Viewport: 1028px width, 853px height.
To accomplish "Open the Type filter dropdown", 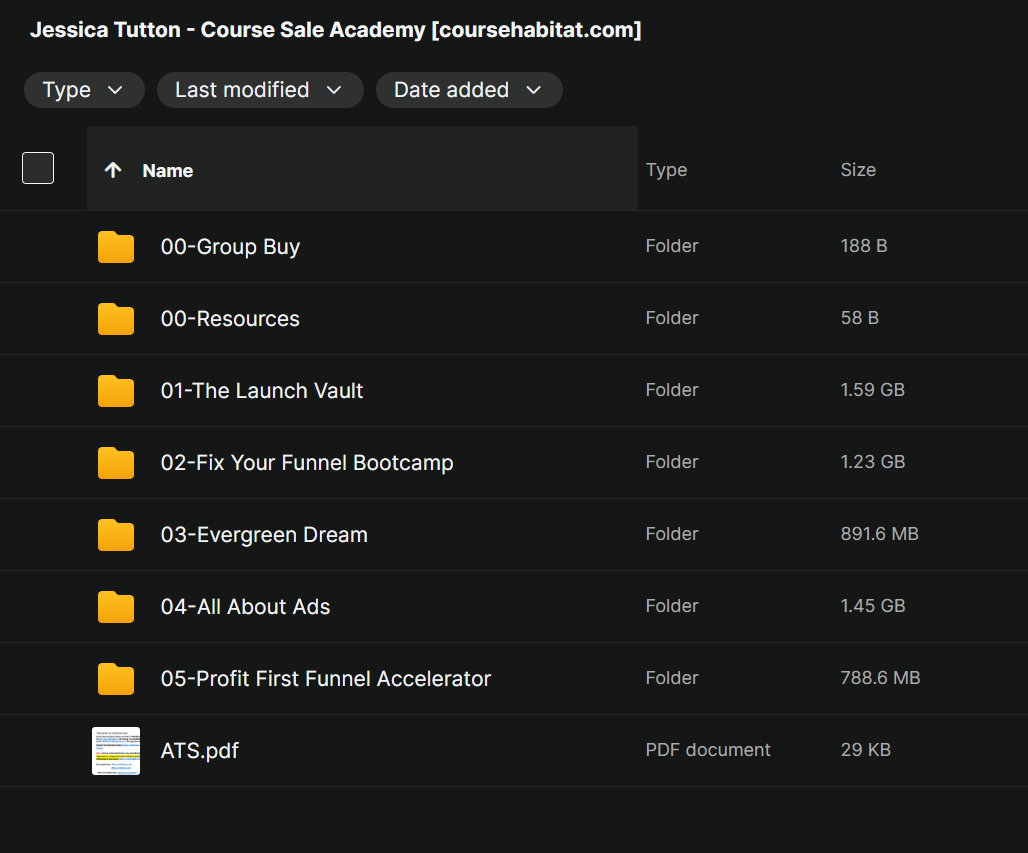I will [x=84, y=90].
